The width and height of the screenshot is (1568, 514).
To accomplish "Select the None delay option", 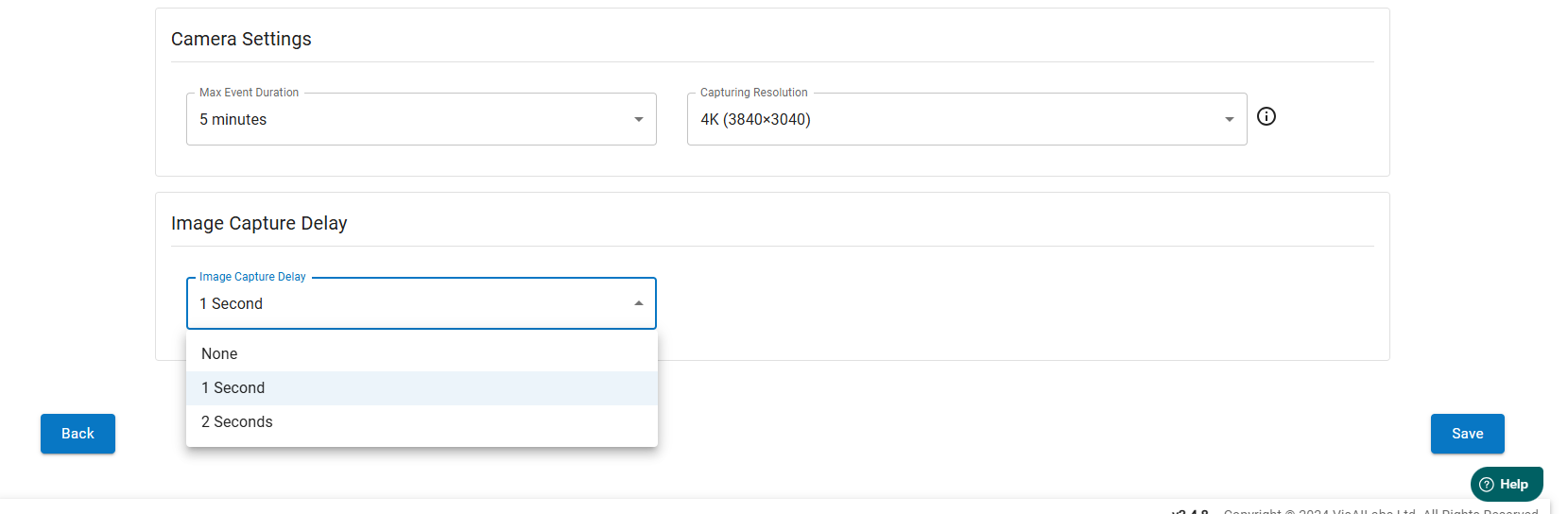I will coord(219,354).
